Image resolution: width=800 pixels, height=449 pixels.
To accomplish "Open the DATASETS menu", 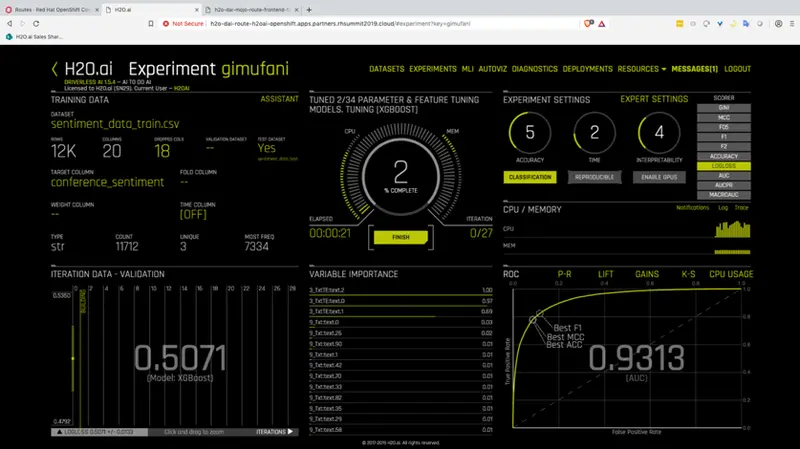I will (387, 69).
